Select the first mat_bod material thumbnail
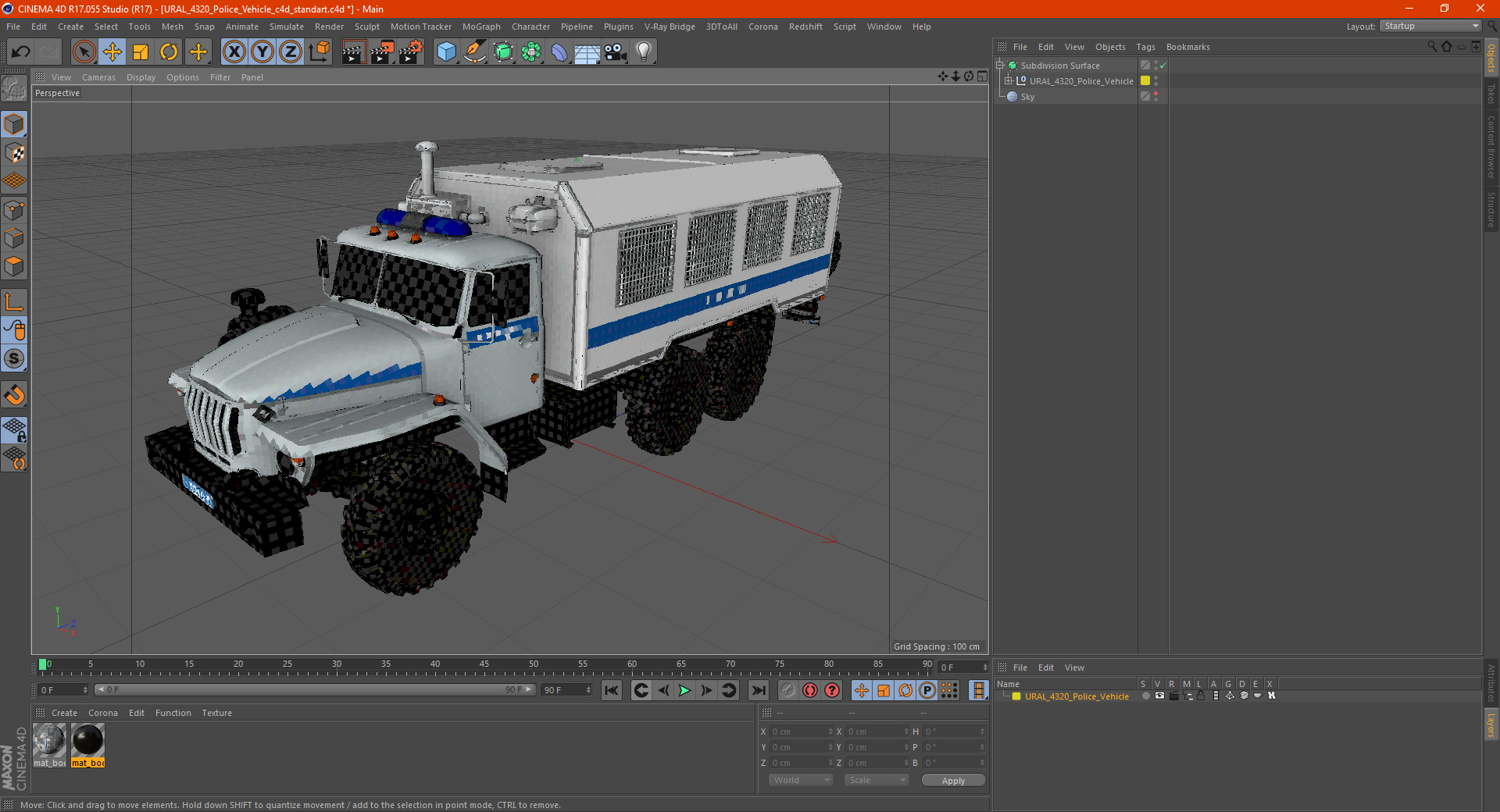This screenshot has width=1500, height=812. tap(49, 745)
